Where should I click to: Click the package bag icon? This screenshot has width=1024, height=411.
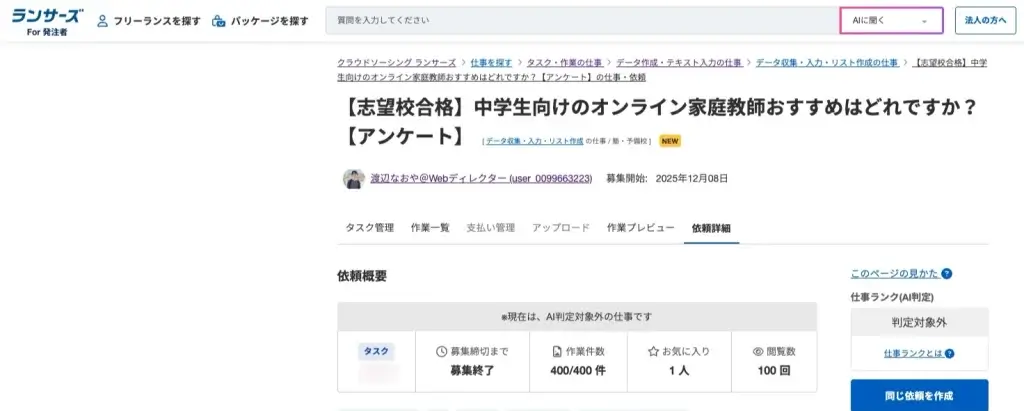point(219,21)
